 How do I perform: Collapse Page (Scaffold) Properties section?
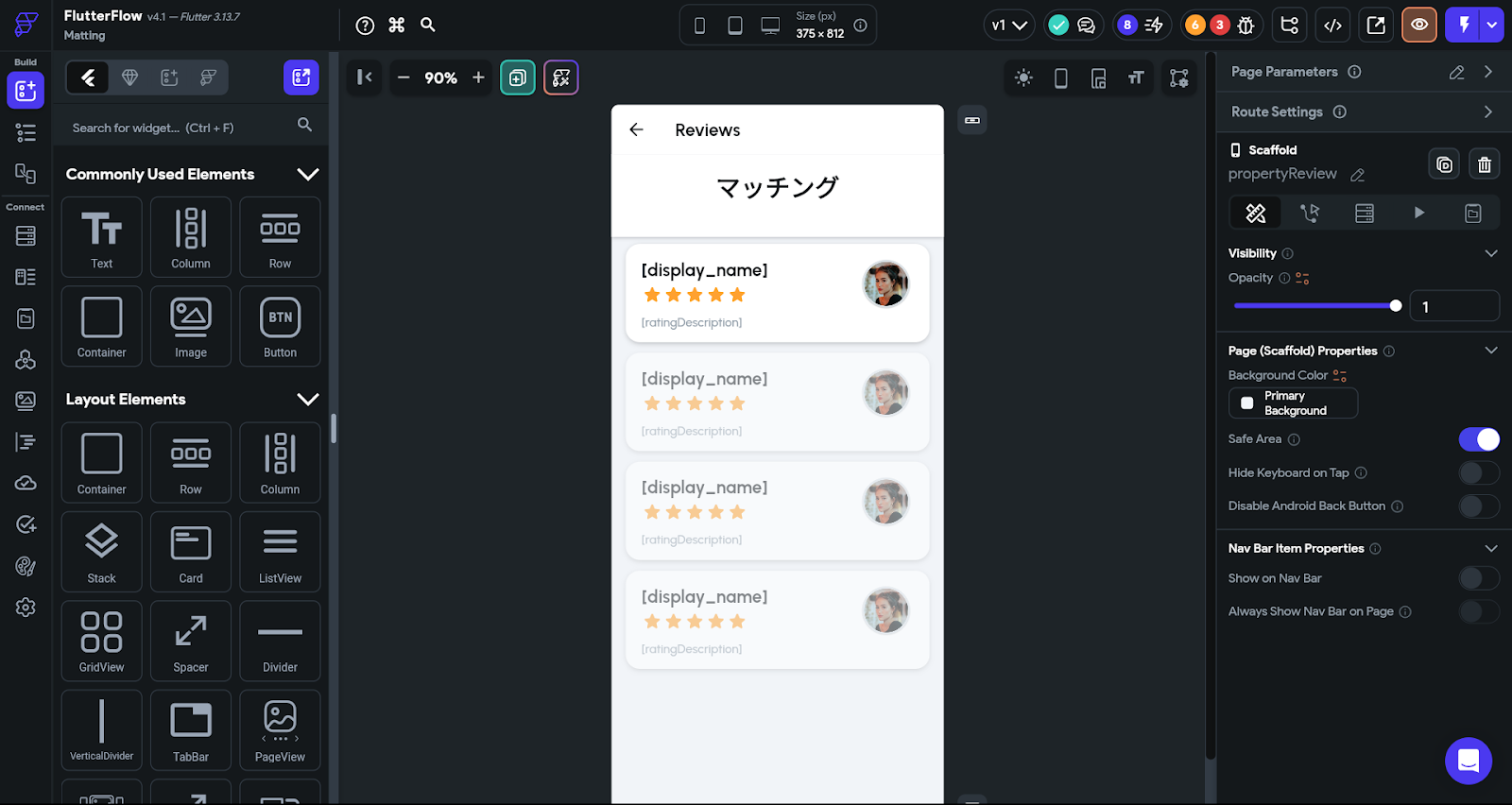point(1491,351)
